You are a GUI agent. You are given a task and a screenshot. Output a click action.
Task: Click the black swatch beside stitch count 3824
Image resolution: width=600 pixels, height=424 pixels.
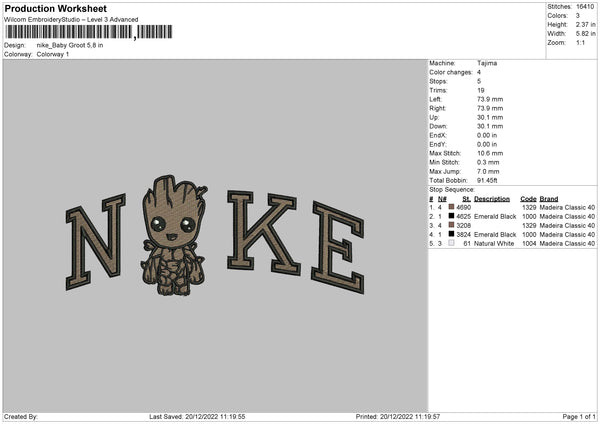(x=452, y=234)
